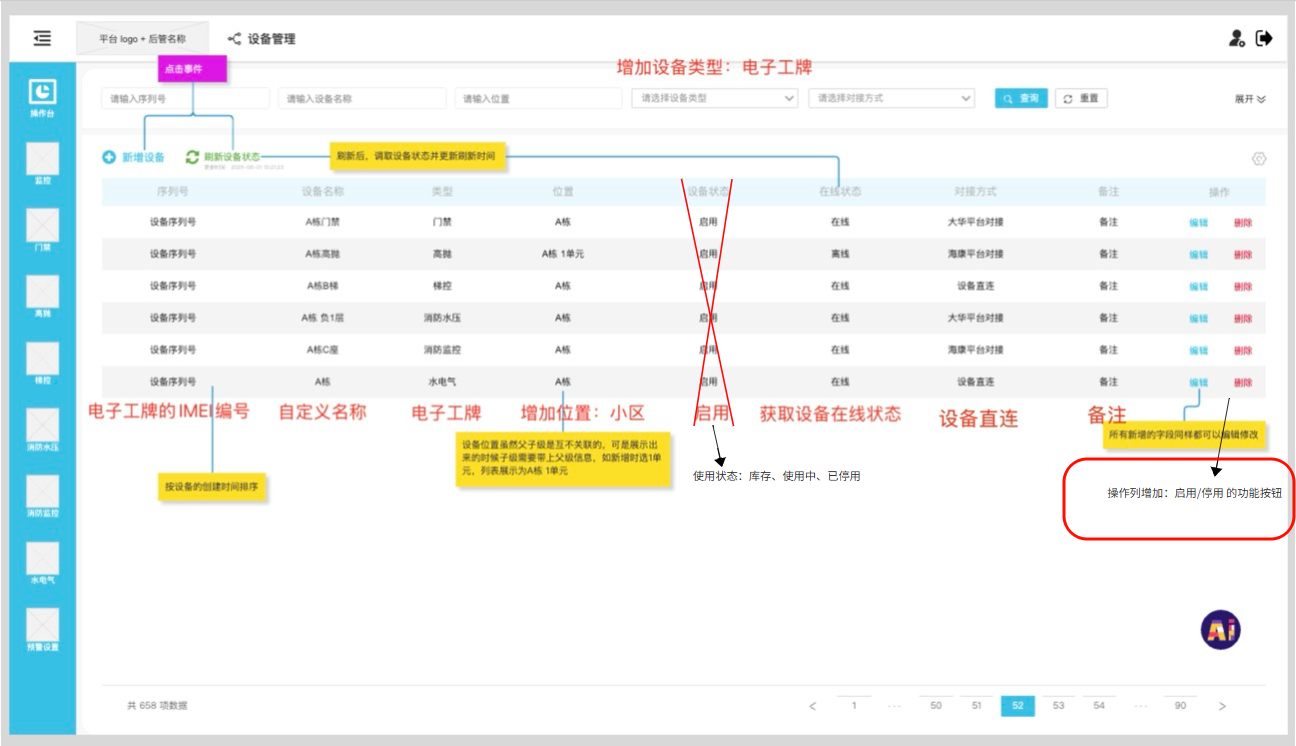Open the 请选择对接方式 dropdown
Image resolution: width=1296 pixels, height=746 pixels.
[890, 98]
